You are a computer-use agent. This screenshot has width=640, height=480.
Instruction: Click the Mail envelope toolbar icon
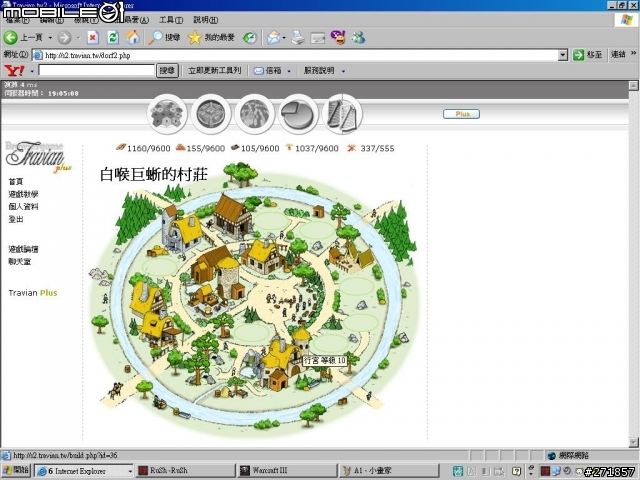tap(273, 38)
